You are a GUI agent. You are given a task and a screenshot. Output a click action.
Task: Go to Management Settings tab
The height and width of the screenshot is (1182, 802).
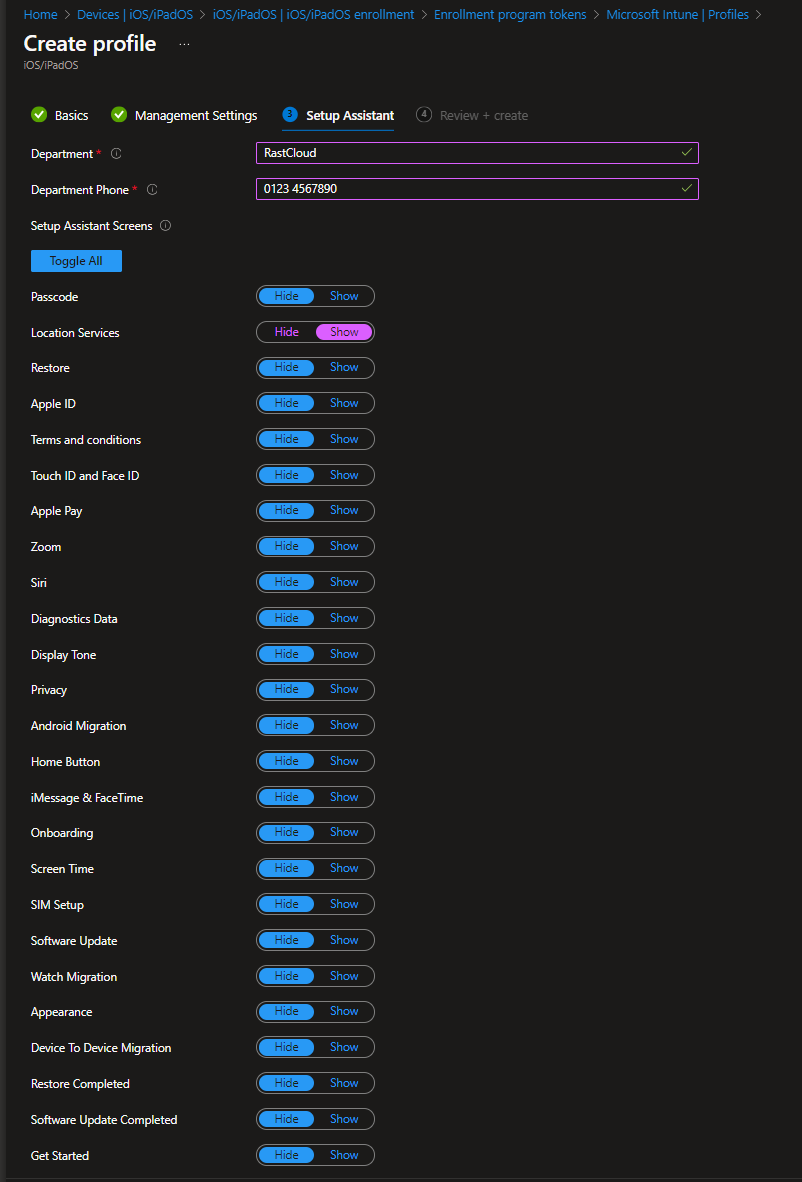[x=196, y=116]
